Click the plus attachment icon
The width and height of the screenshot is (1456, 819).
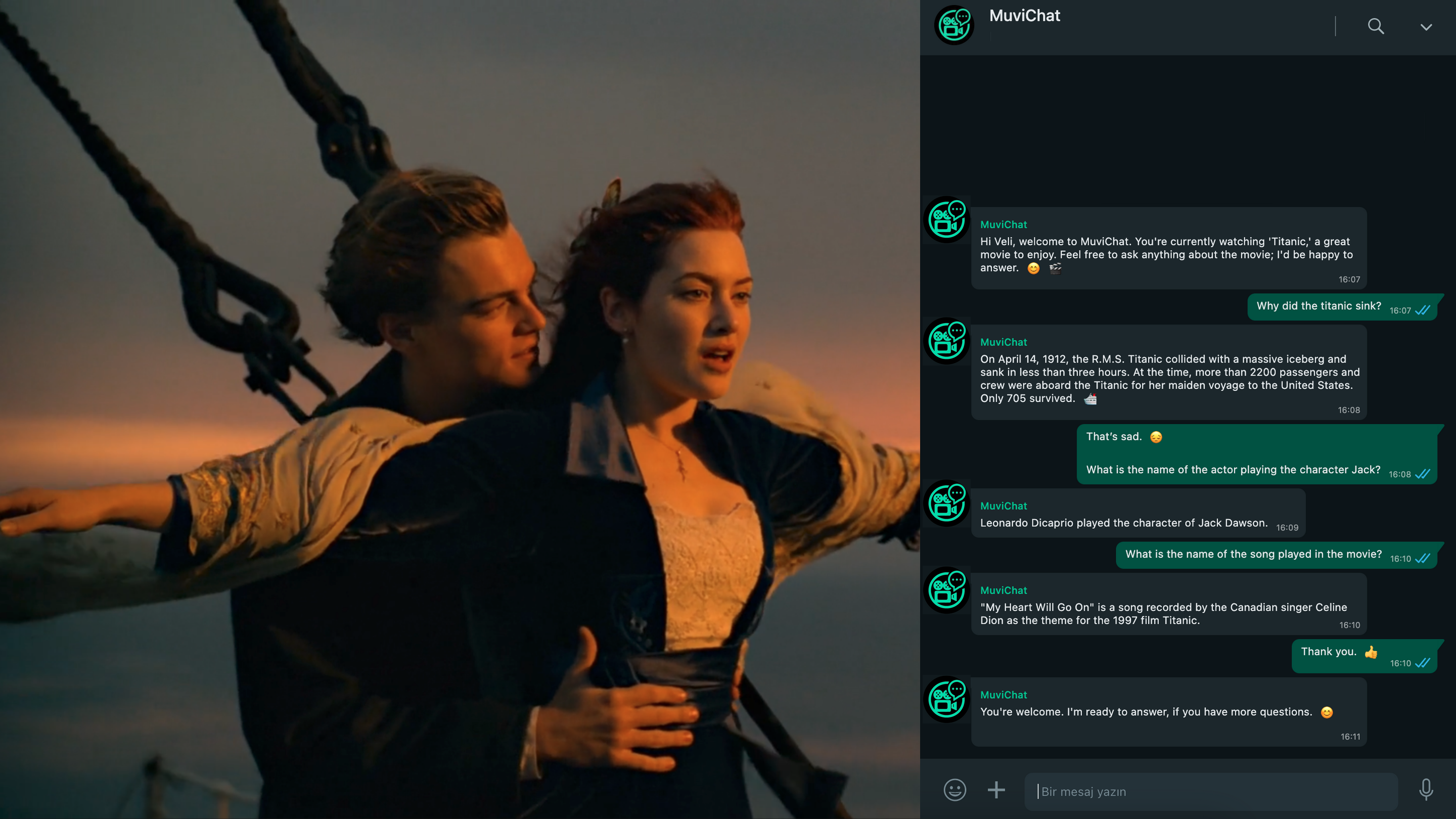996,790
